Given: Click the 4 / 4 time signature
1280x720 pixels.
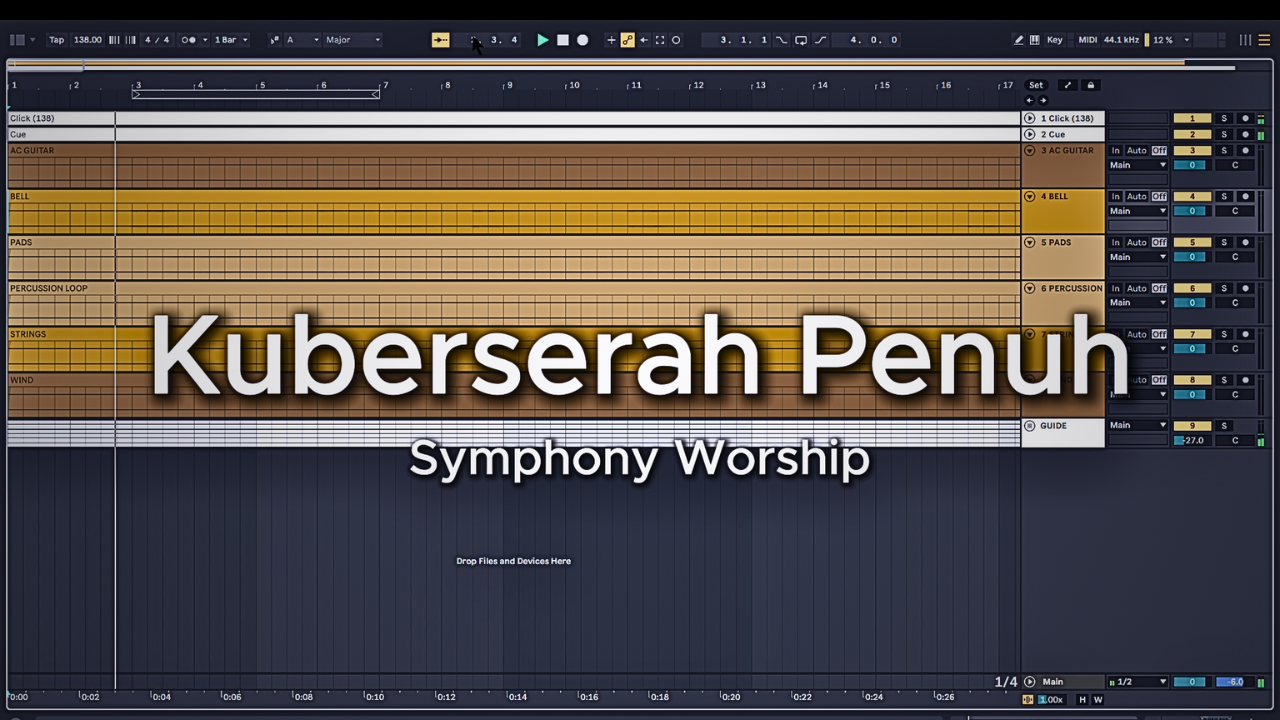Looking at the screenshot, I should pos(157,40).
